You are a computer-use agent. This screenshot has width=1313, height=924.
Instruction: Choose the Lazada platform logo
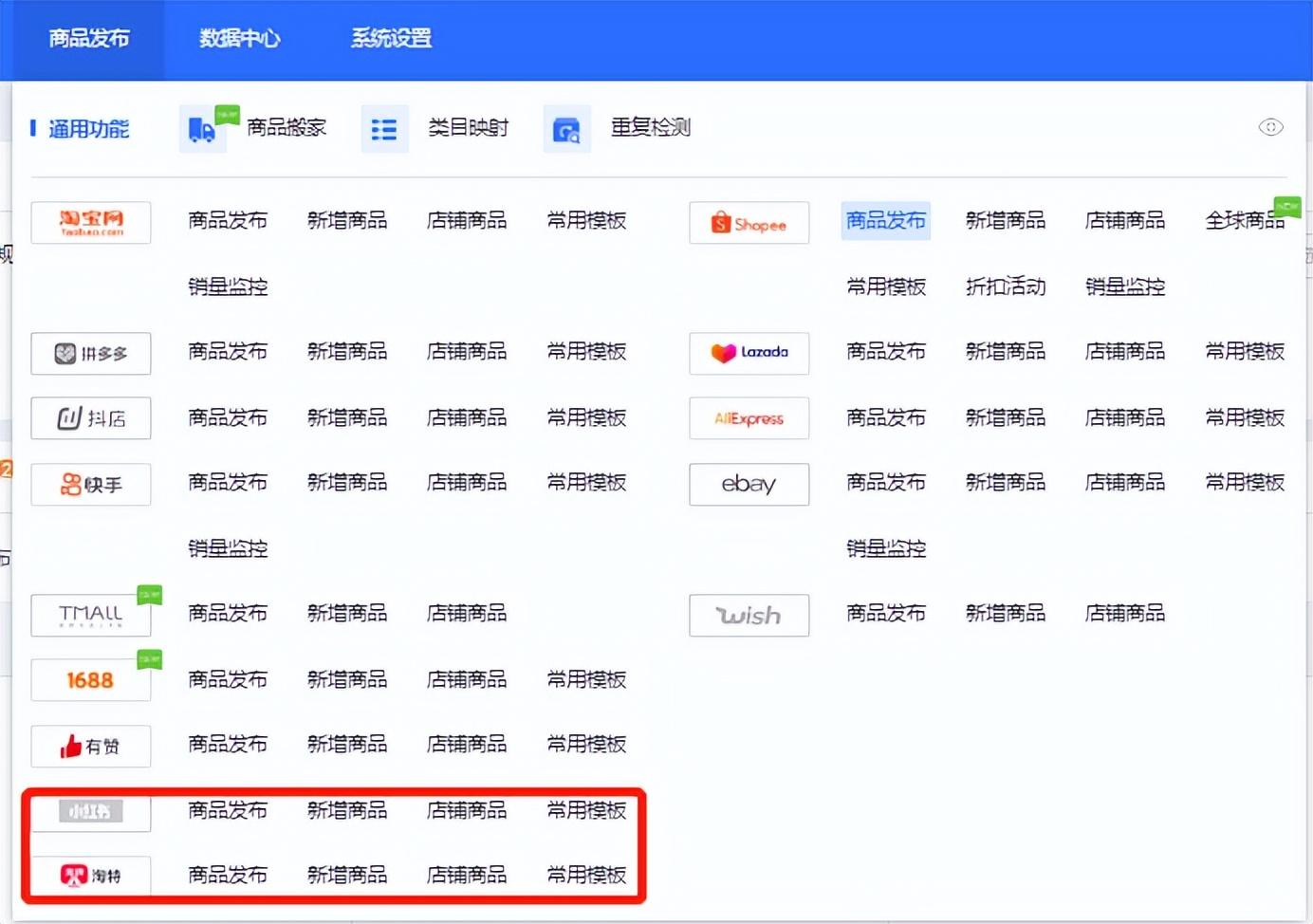point(749,354)
